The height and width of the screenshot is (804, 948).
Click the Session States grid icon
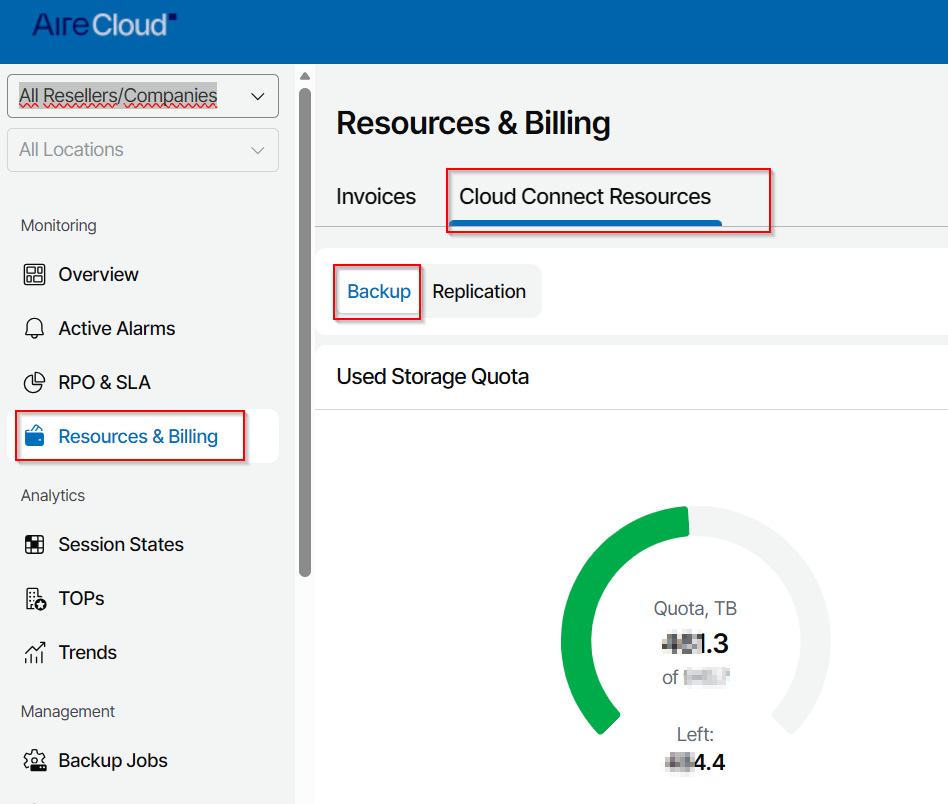(x=34, y=544)
